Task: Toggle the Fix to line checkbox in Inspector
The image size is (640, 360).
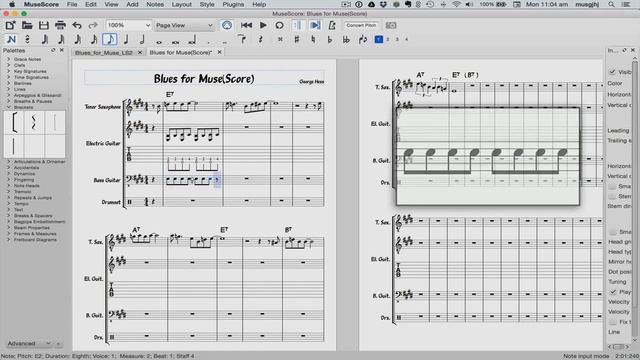Action: pos(613,322)
